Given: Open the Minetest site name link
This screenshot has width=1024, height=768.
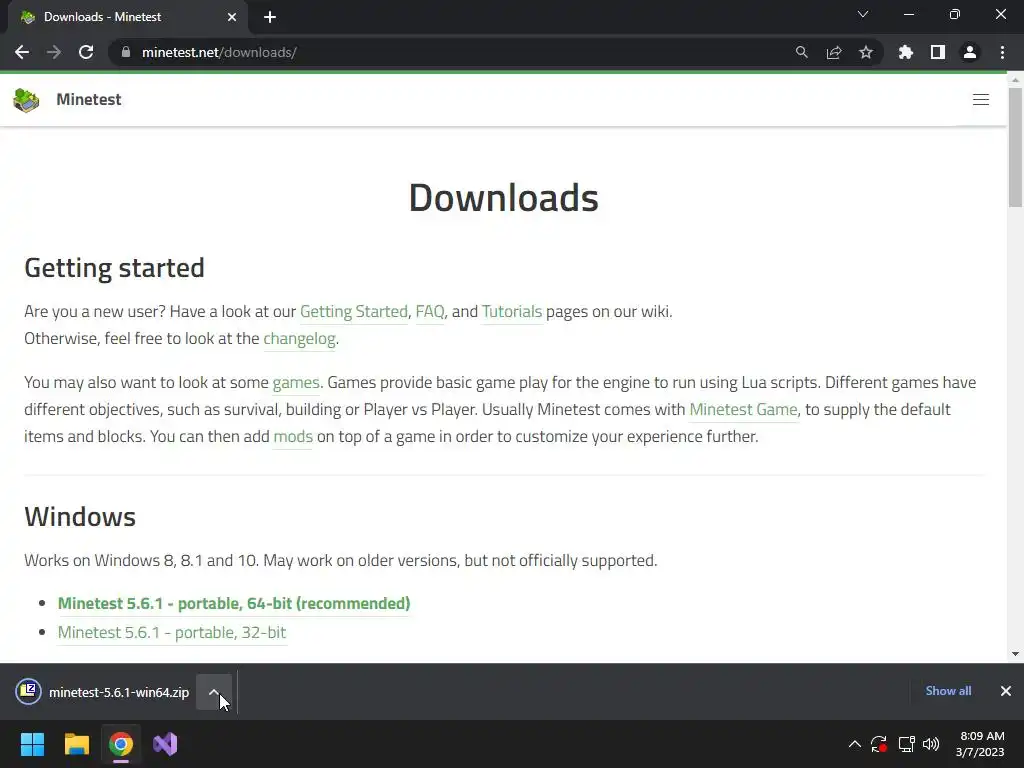Looking at the screenshot, I should pyautogui.click(x=89, y=99).
